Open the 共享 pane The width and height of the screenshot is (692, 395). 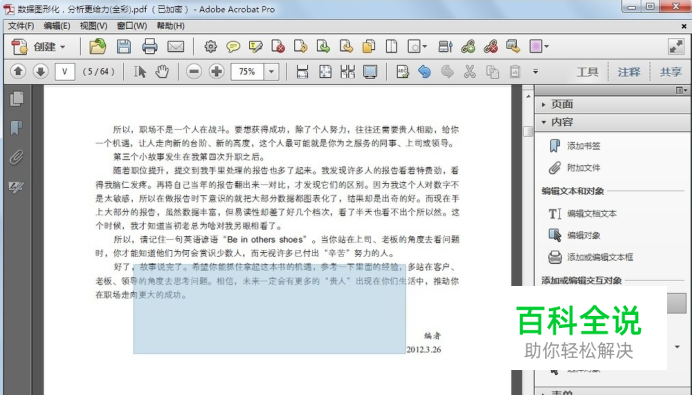(670, 72)
